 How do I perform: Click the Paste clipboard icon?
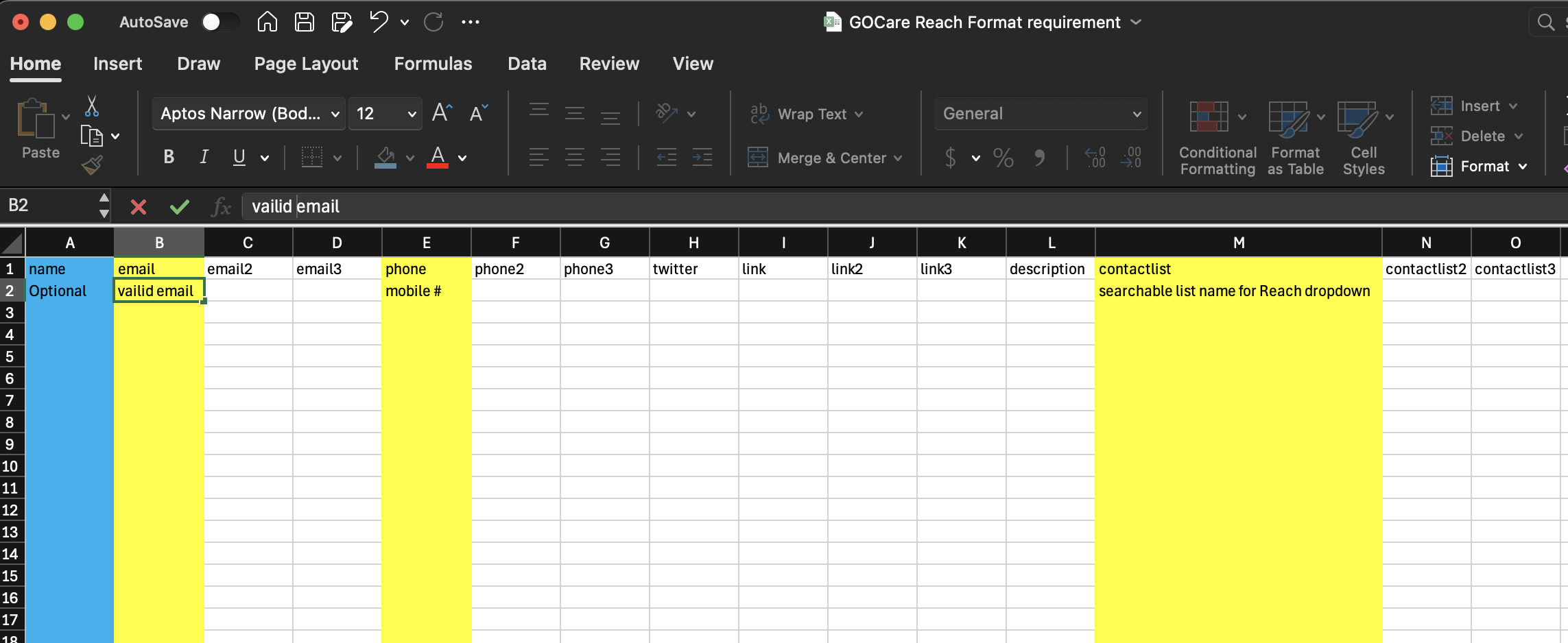coord(36,119)
